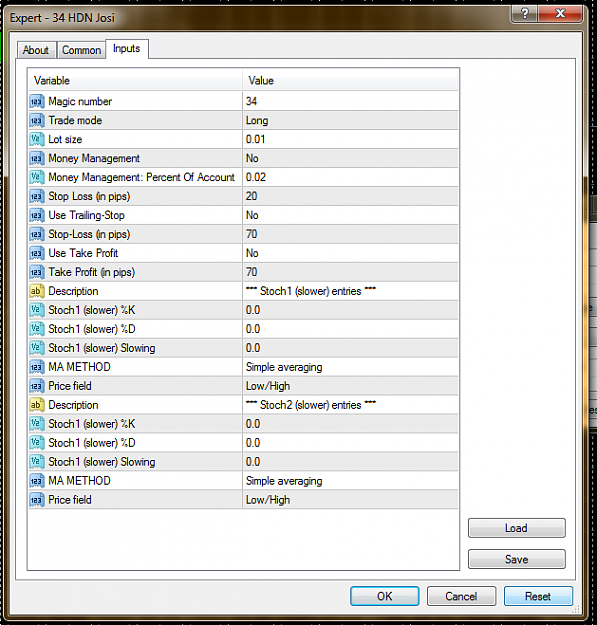
Task: Click the icon beside Money Management: Percent Of Account
Action: pyautogui.click(x=36, y=177)
